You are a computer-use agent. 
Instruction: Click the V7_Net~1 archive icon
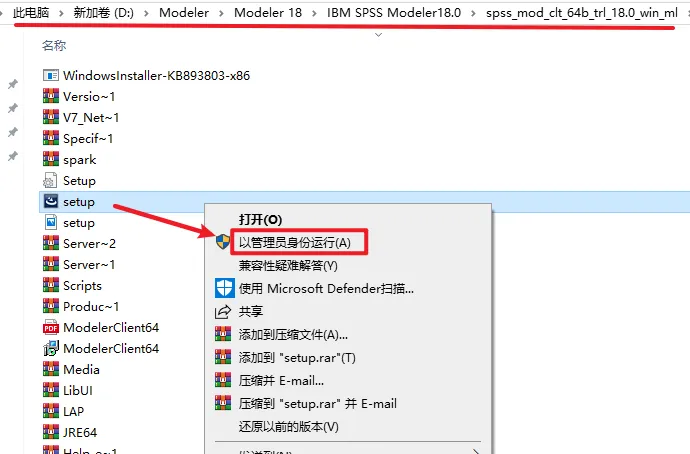coord(51,117)
